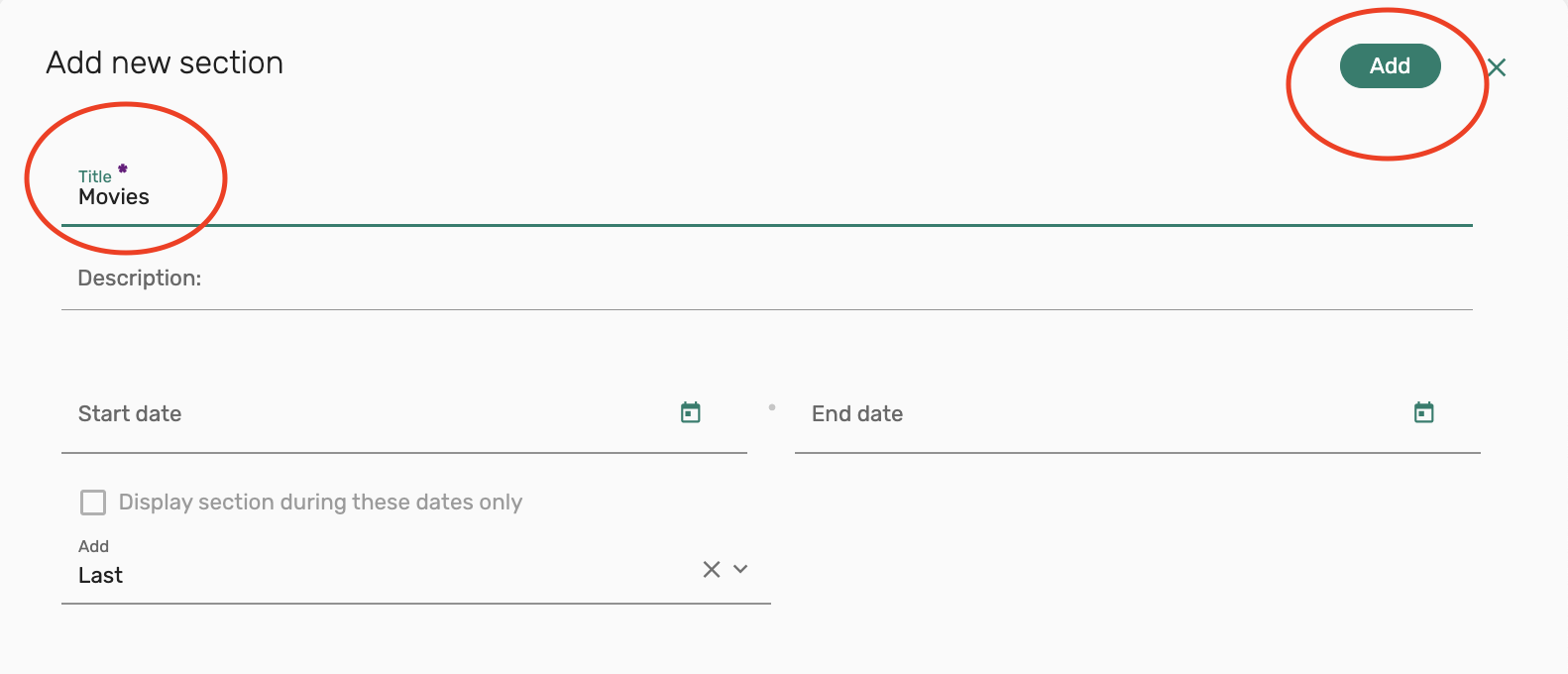Enable Display section during these dates checkbox
The width and height of the screenshot is (1568, 674).
pyautogui.click(x=93, y=503)
